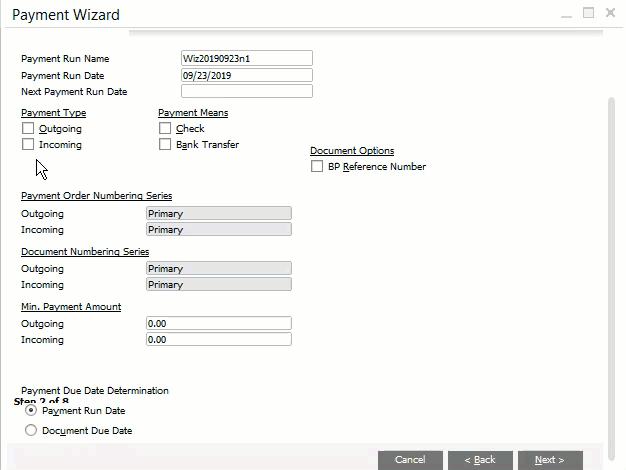
Task: Proceed with the Next button
Action: pos(550,460)
